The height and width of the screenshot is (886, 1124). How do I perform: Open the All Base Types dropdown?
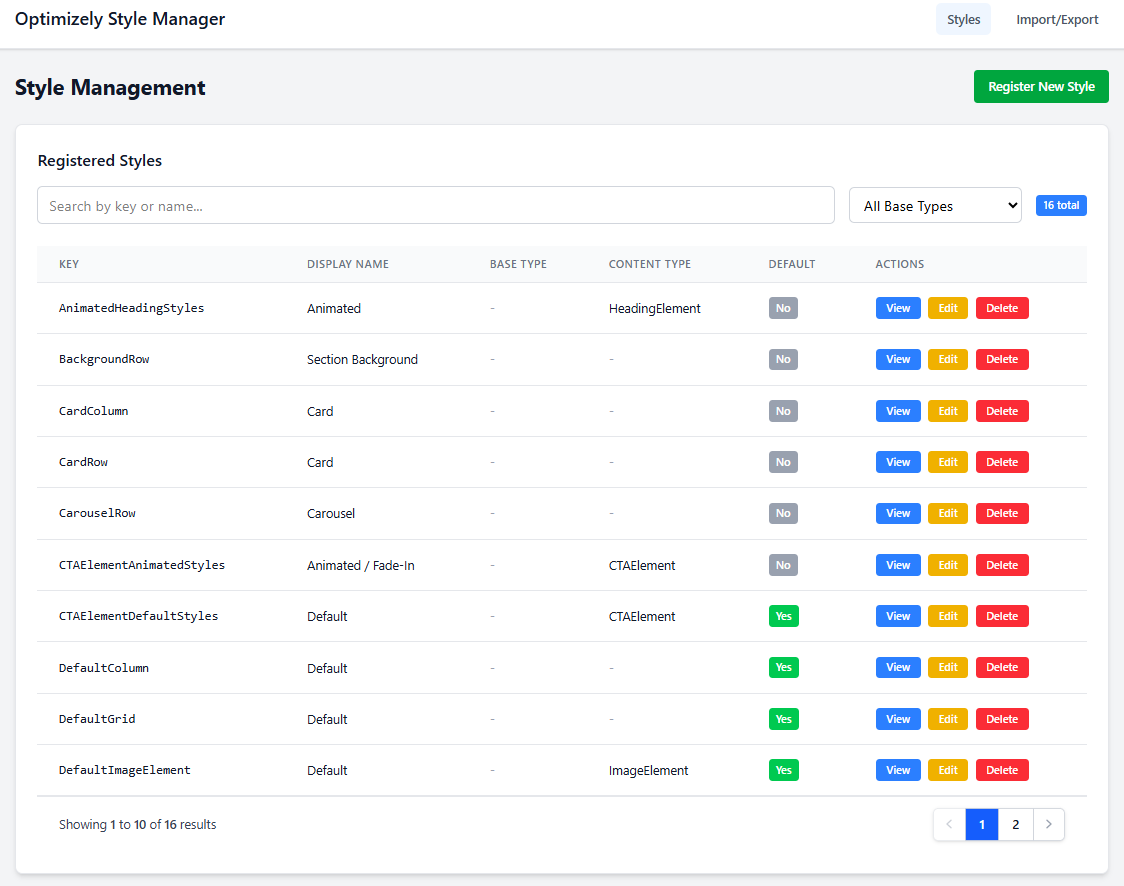(935, 206)
